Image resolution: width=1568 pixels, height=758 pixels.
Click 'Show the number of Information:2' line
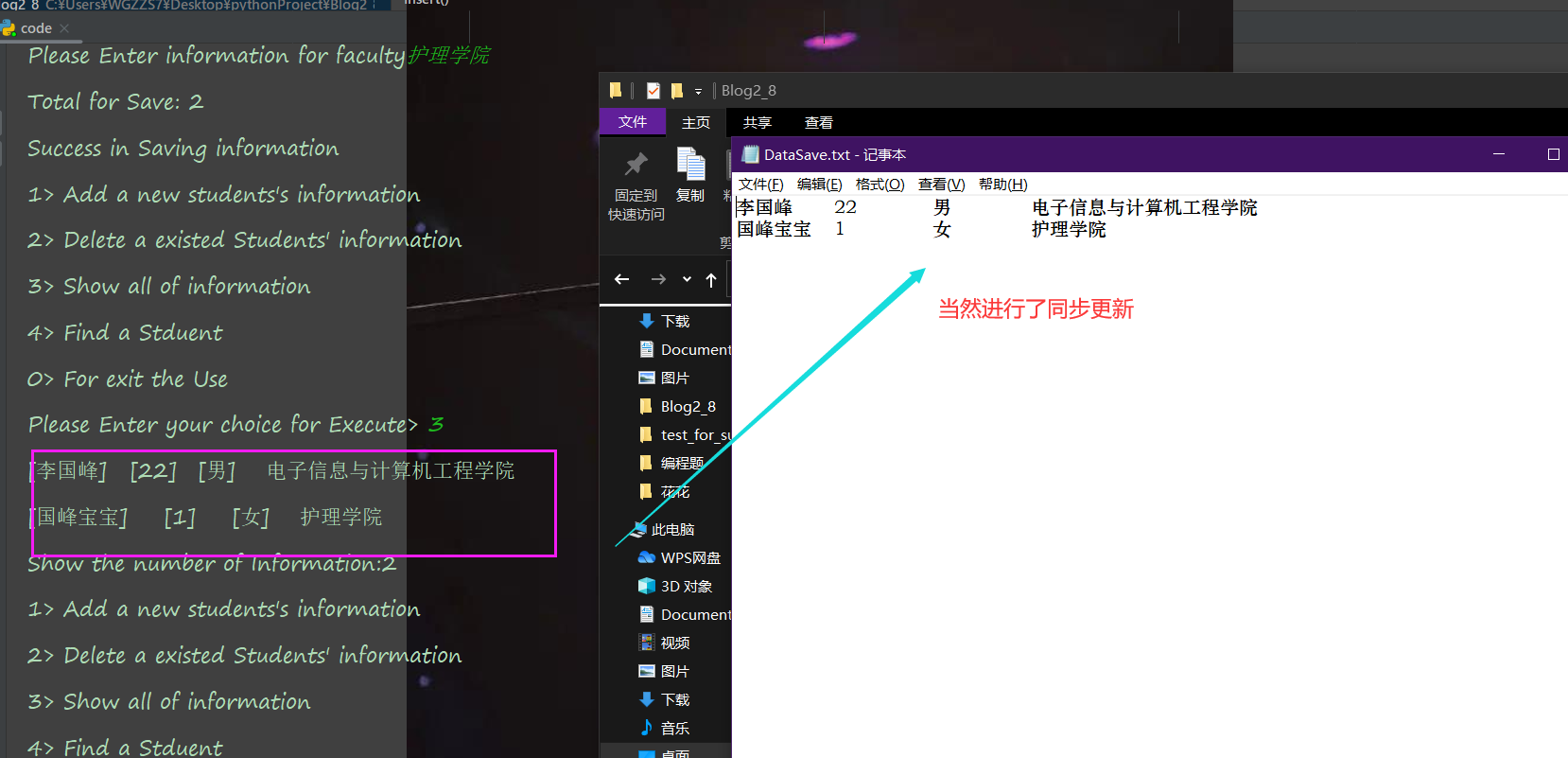[212, 564]
